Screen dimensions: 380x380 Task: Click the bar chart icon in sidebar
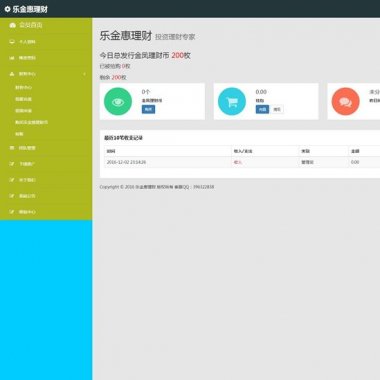tap(12, 58)
